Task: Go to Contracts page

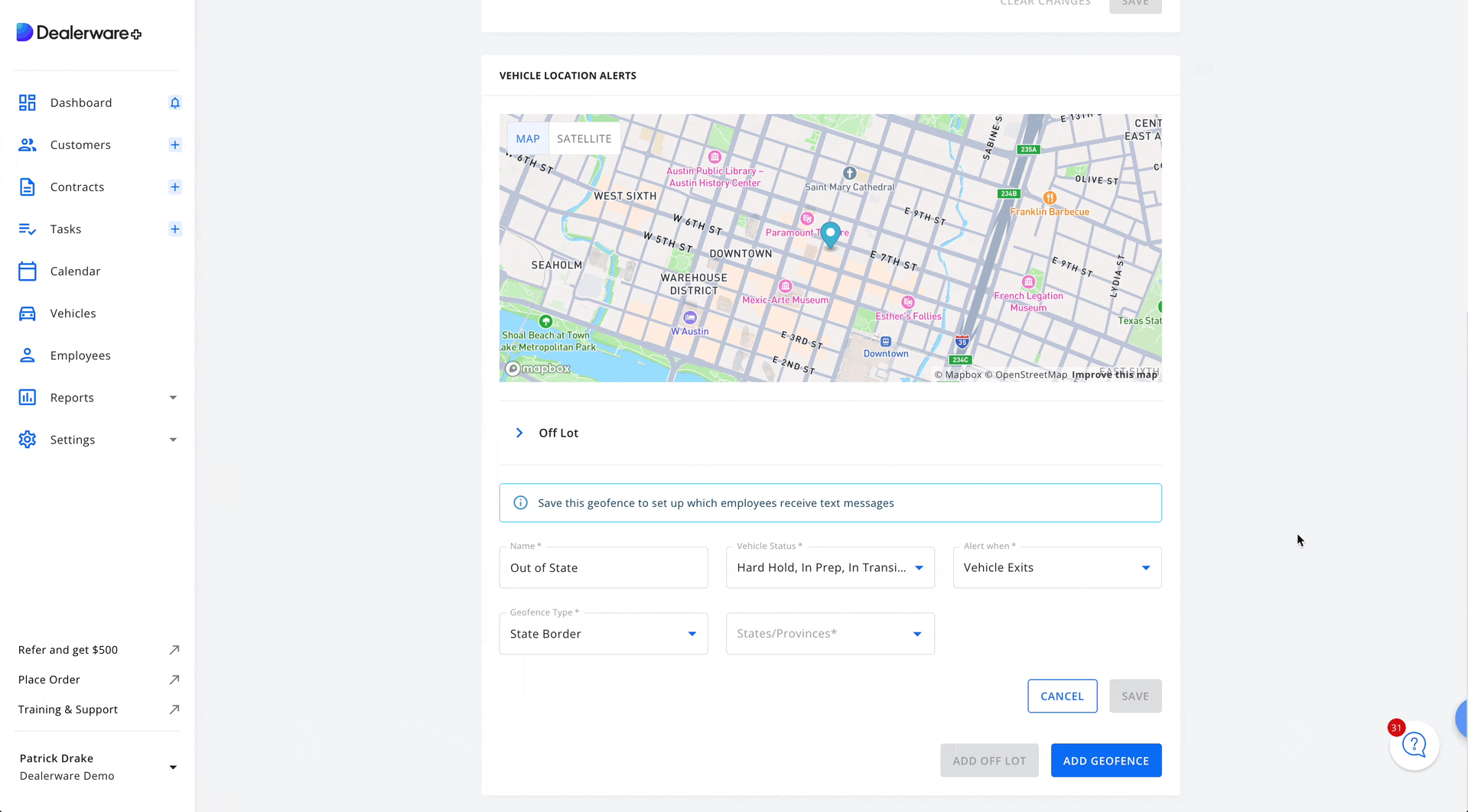Action: (x=77, y=187)
